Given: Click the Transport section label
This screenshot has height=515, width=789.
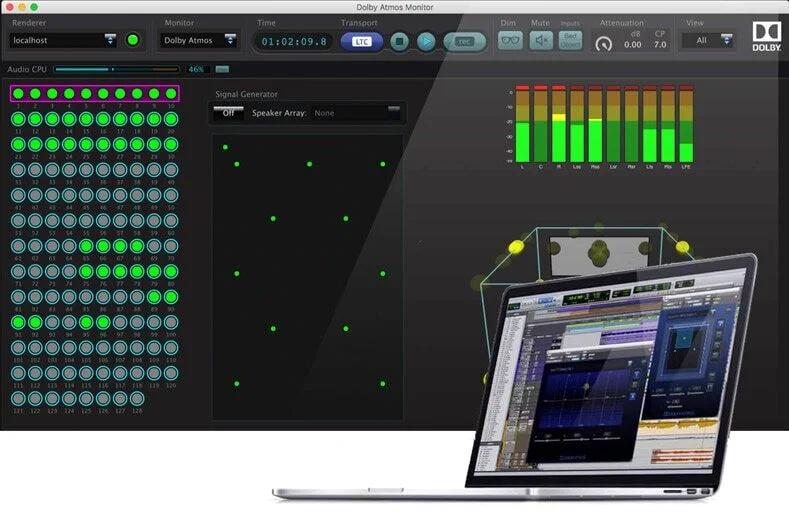Looking at the screenshot, I should 359,23.
